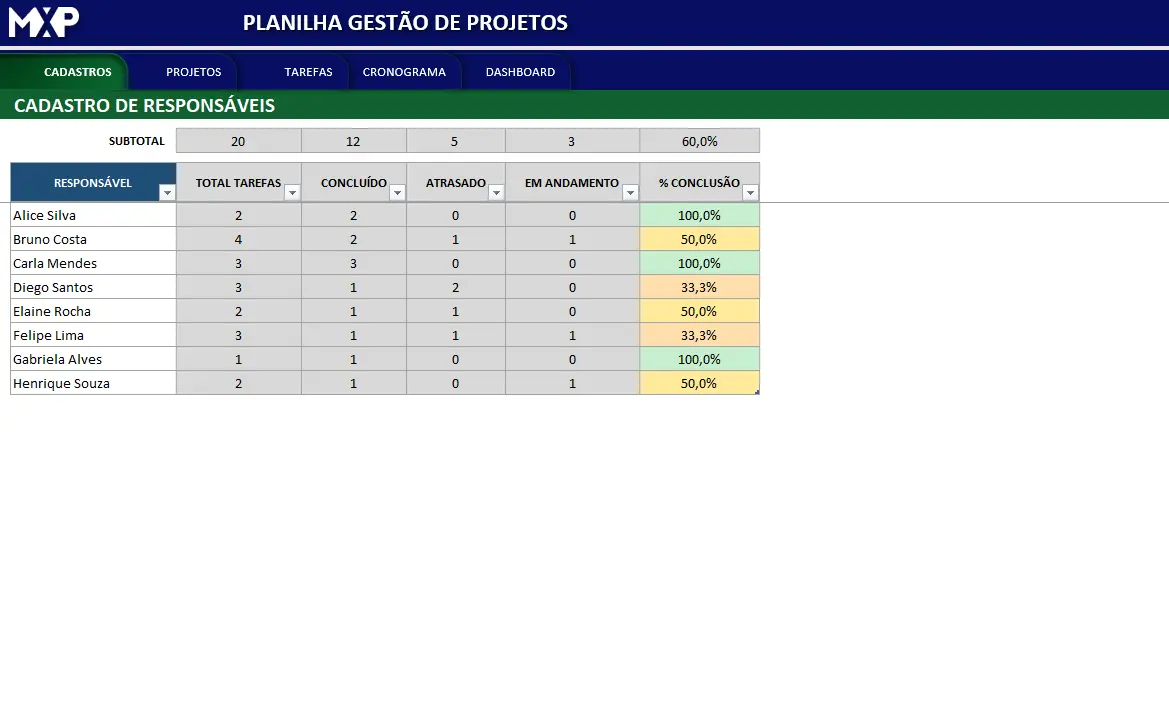Open the RESPONSÁVEL column filter arrow
Image resolution: width=1169 pixels, height=701 pixels.
pyautogui.click(x=167, y=193)
